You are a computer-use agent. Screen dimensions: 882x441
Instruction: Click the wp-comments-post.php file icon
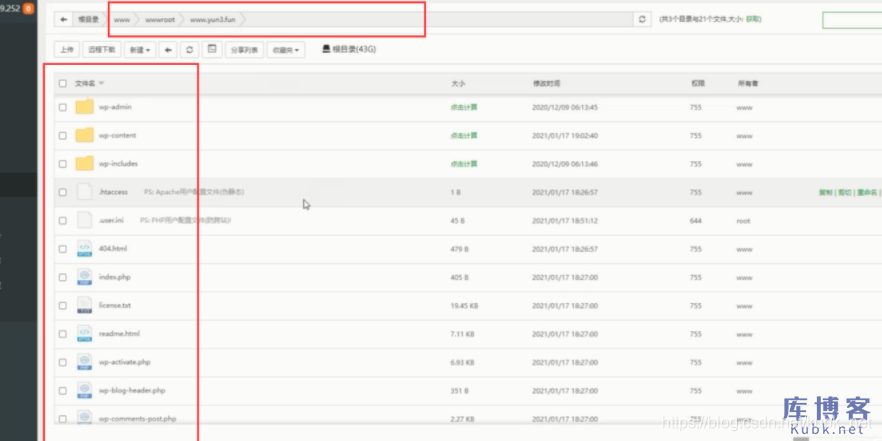(84, 418)
